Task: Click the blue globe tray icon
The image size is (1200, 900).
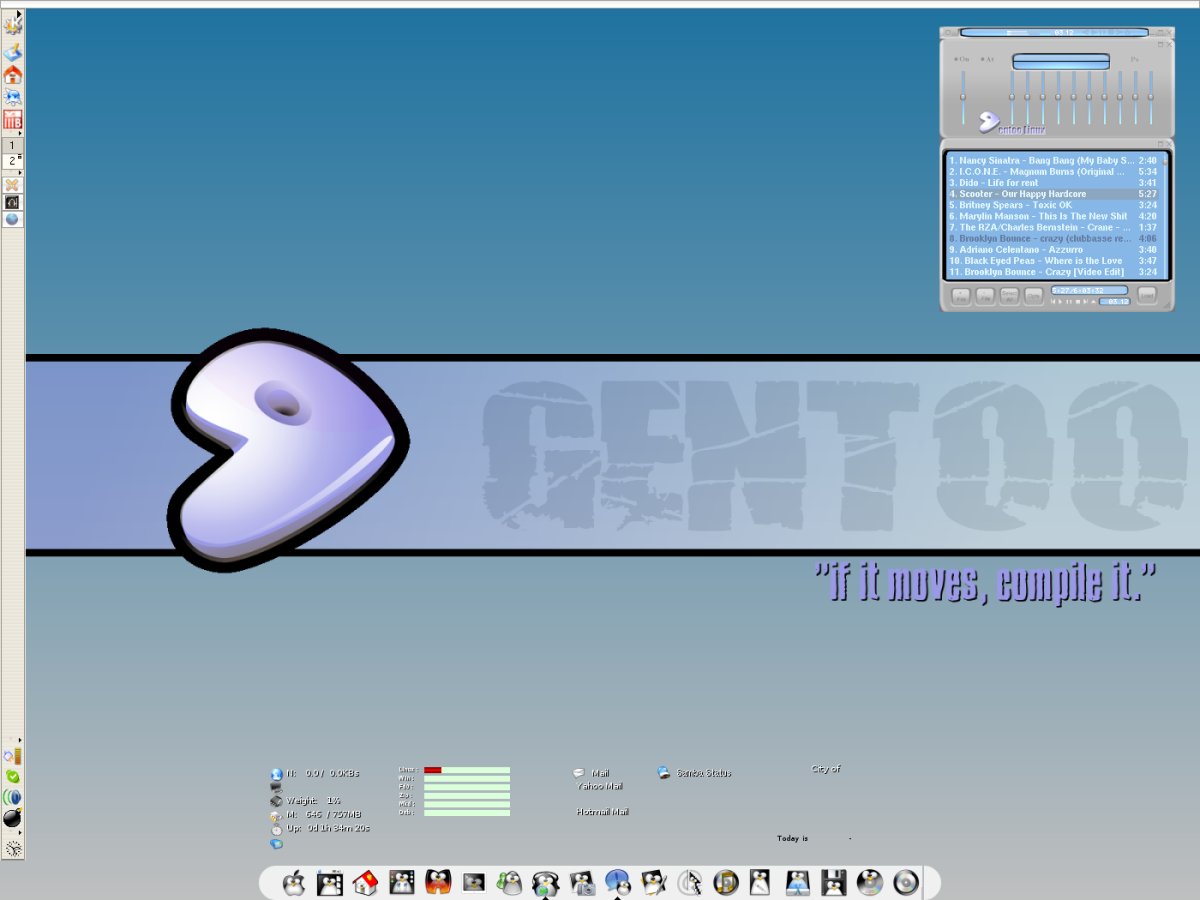Action: pos(12,218)
